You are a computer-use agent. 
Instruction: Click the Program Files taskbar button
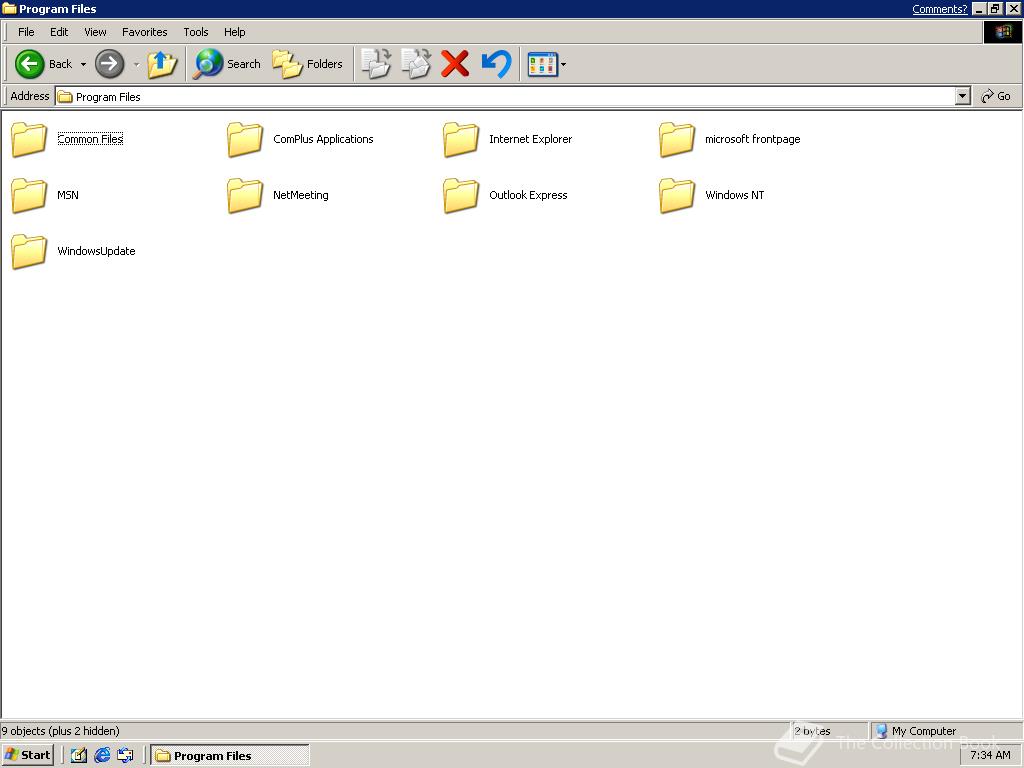(230, 756)
